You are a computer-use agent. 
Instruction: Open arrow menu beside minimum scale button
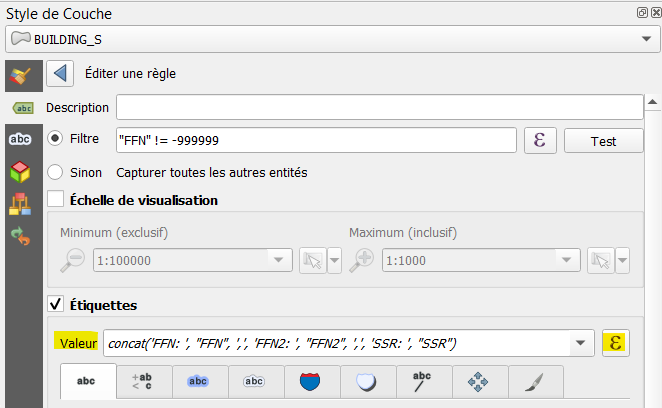click(334, 261)
